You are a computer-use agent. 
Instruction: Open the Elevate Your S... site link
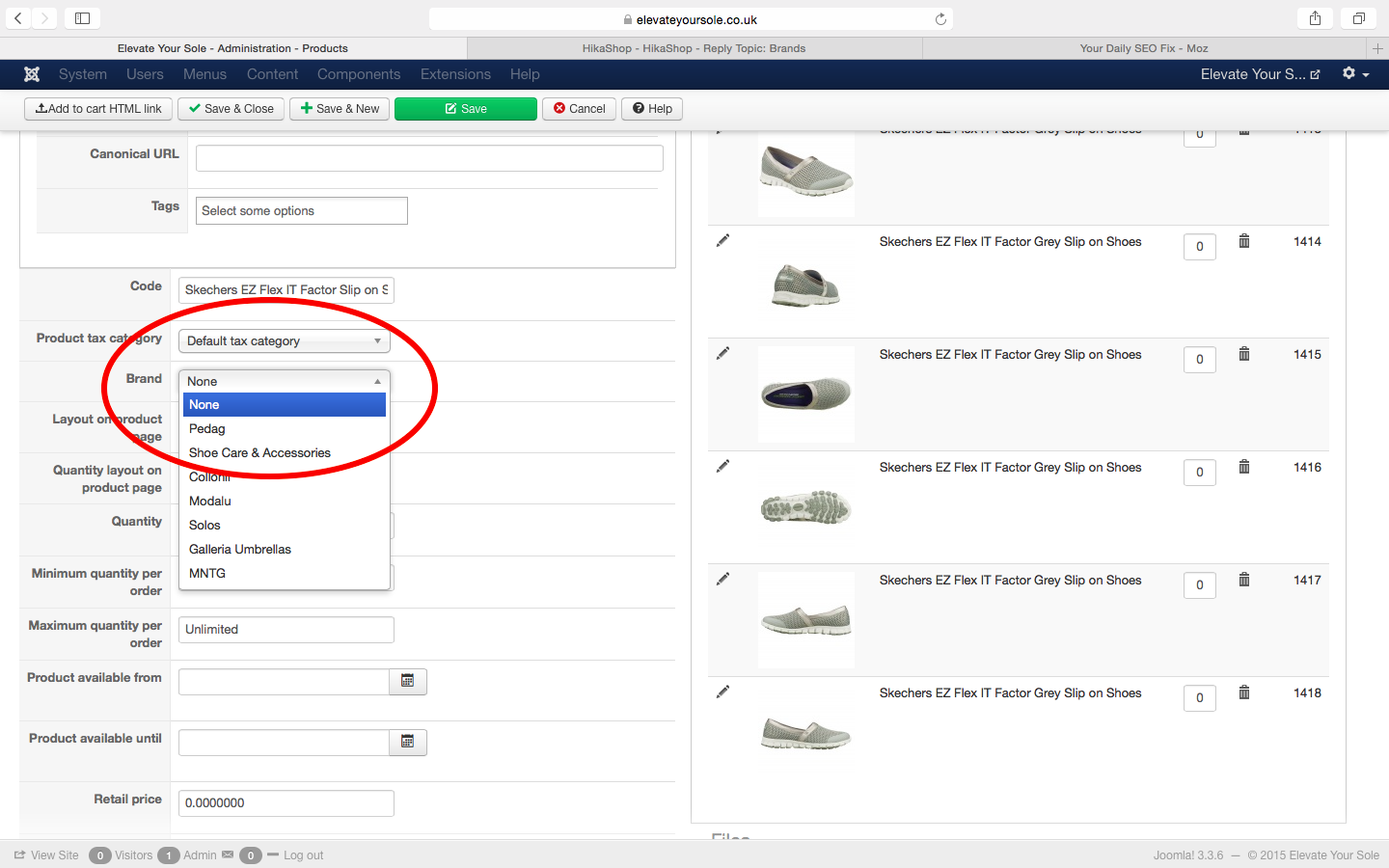point(1260,74)
